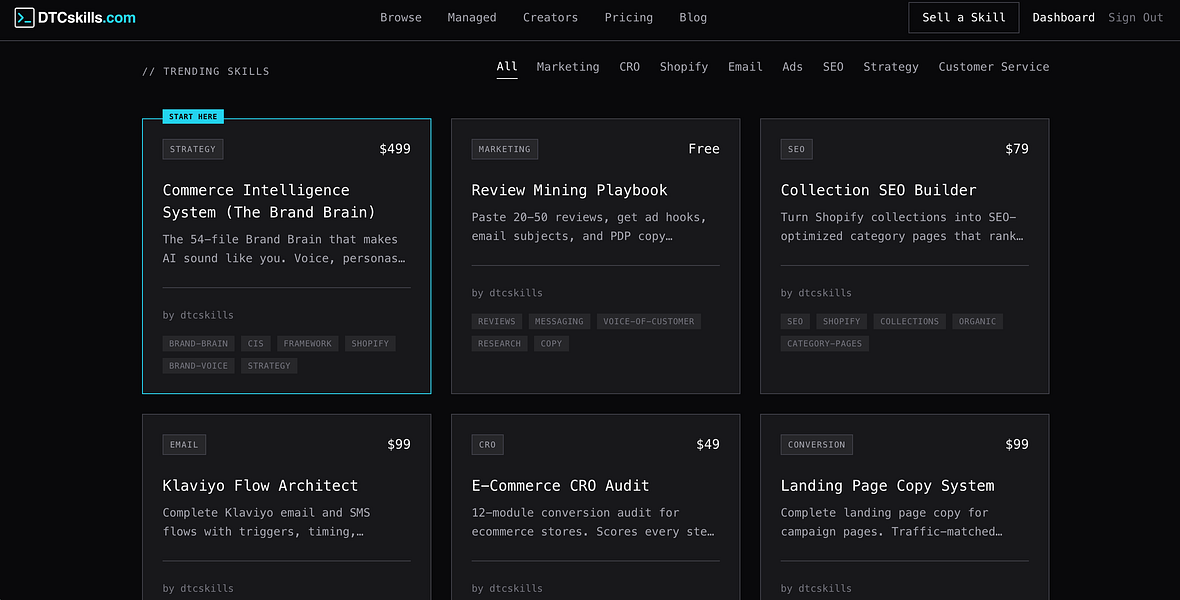
Task: Click the EMAIL category label
Action: (x=184, y=445)
